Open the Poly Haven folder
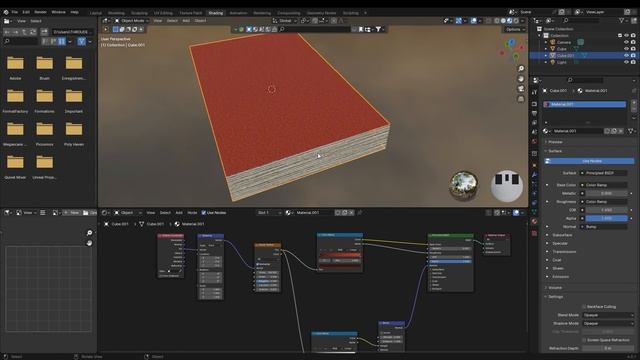This screenshot has height=360, width=640. (74, 133)
